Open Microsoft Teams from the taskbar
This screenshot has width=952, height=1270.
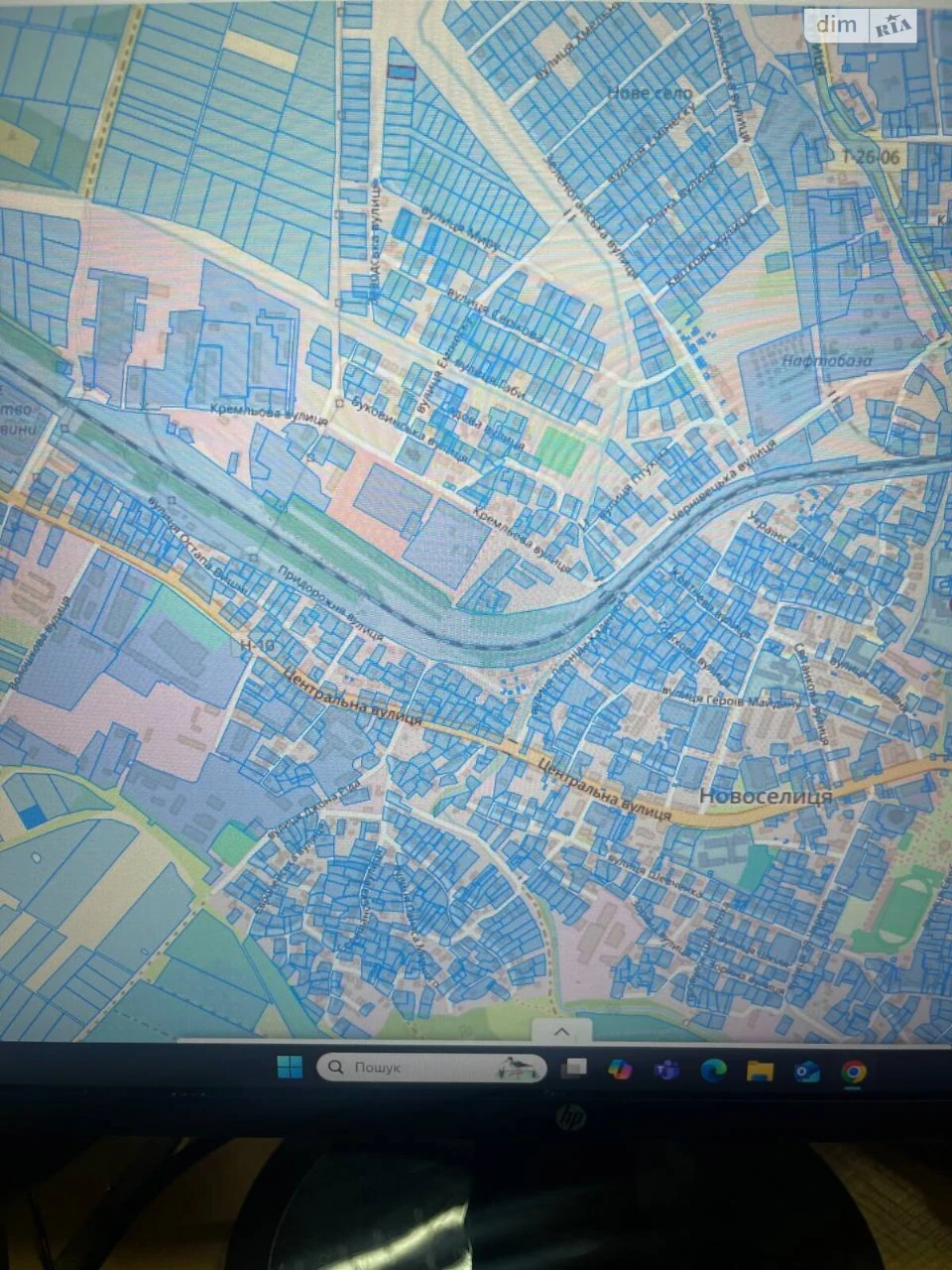click(666, 1070)
